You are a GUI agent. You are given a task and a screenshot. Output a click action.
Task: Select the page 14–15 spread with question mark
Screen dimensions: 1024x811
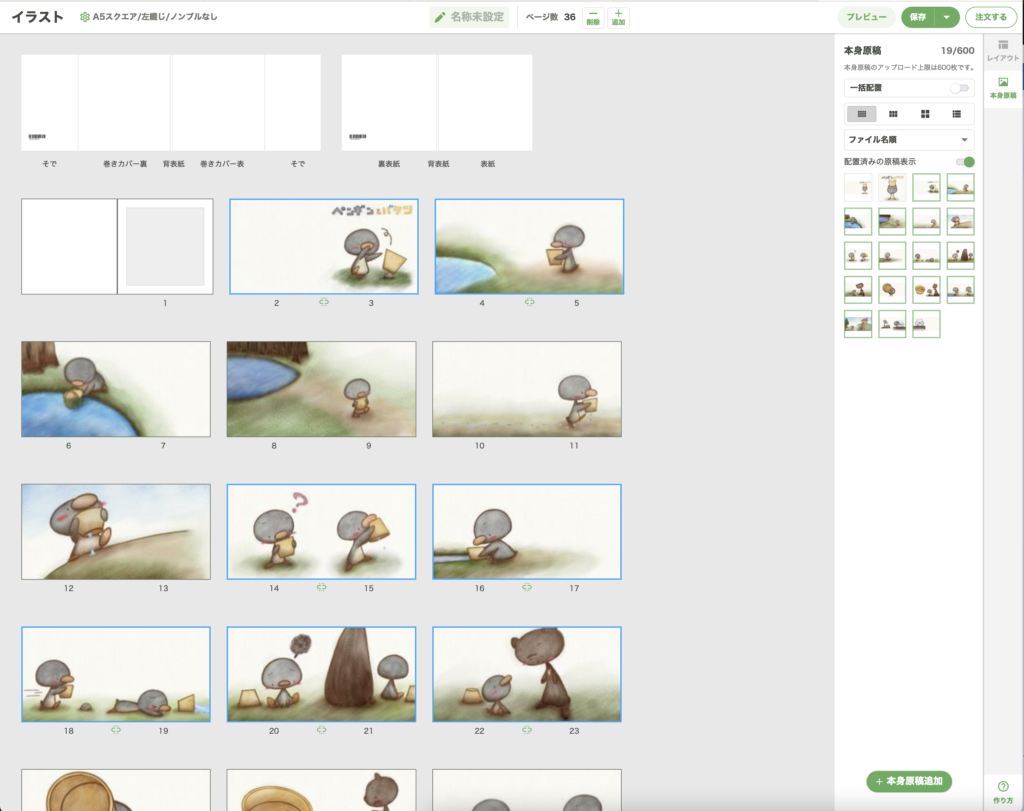pos(321,532)
